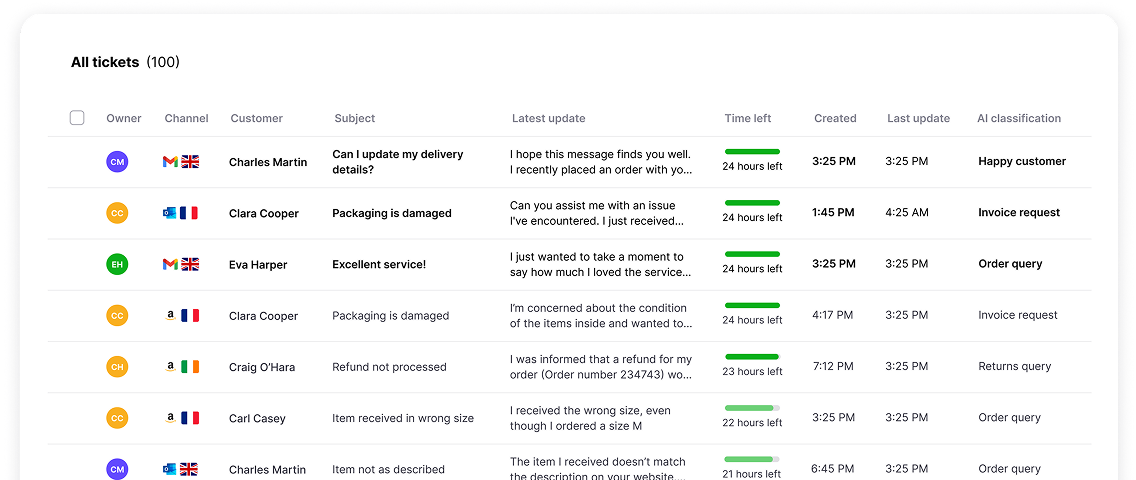Viewport: 1136px width, 480px height.
Task: Click the Amazon icon in Carl Casey's row
Action: point(170,418)
